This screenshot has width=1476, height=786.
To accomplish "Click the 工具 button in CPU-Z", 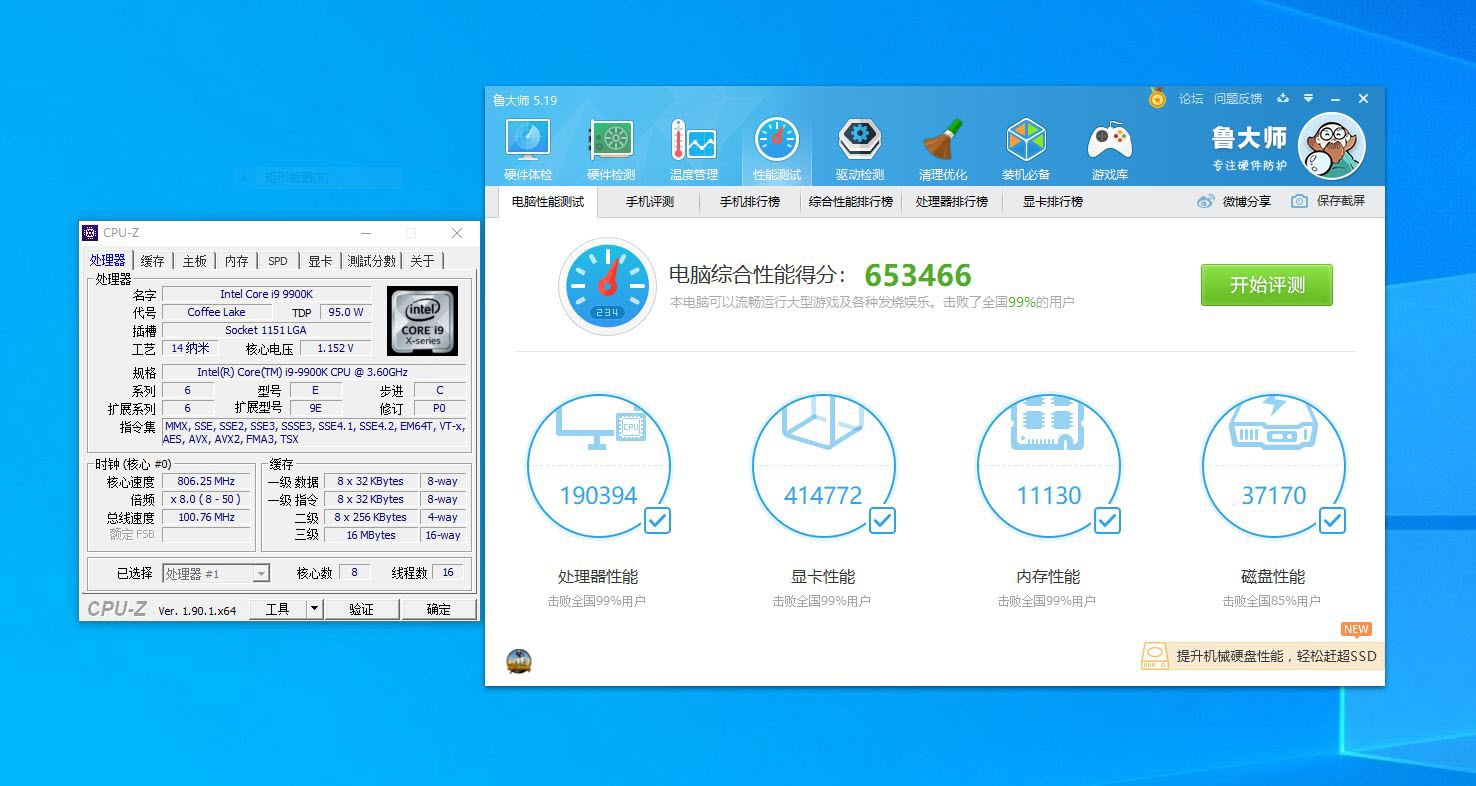I will tap(277, 609).
